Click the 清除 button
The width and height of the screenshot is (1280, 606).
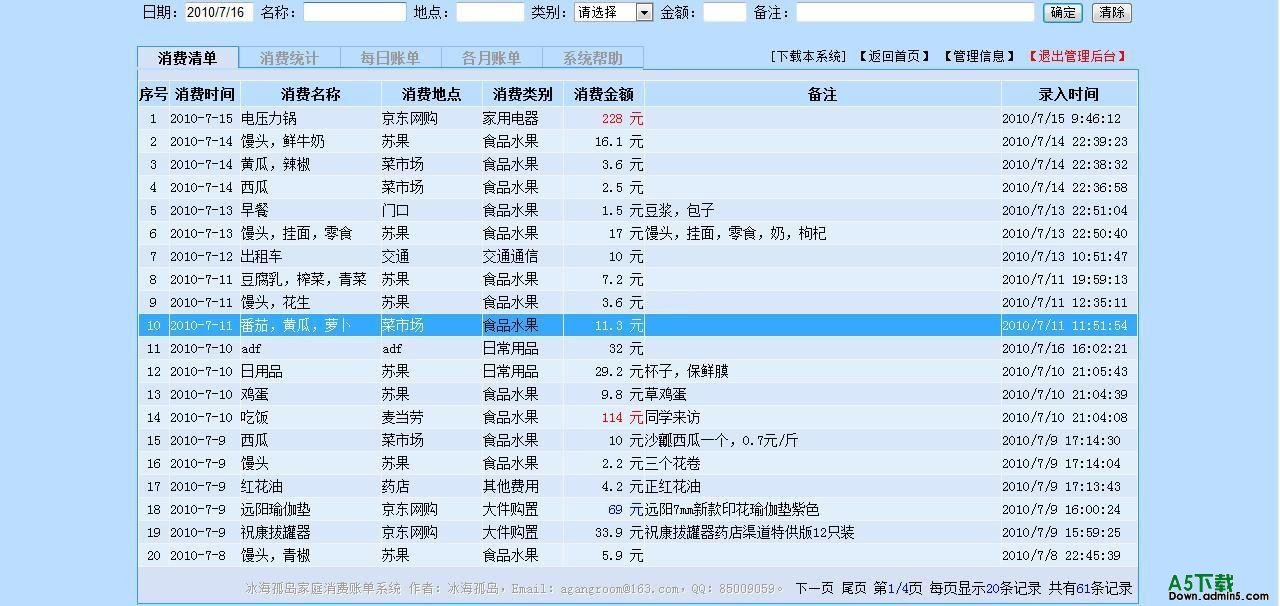coord(1112,13)
